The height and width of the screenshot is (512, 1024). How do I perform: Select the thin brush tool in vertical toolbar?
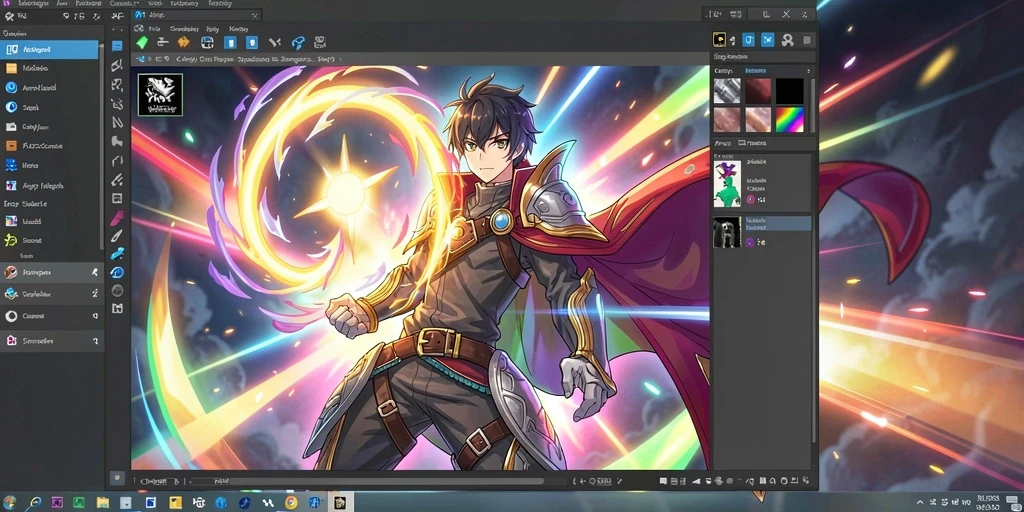[x=117, y=236]
